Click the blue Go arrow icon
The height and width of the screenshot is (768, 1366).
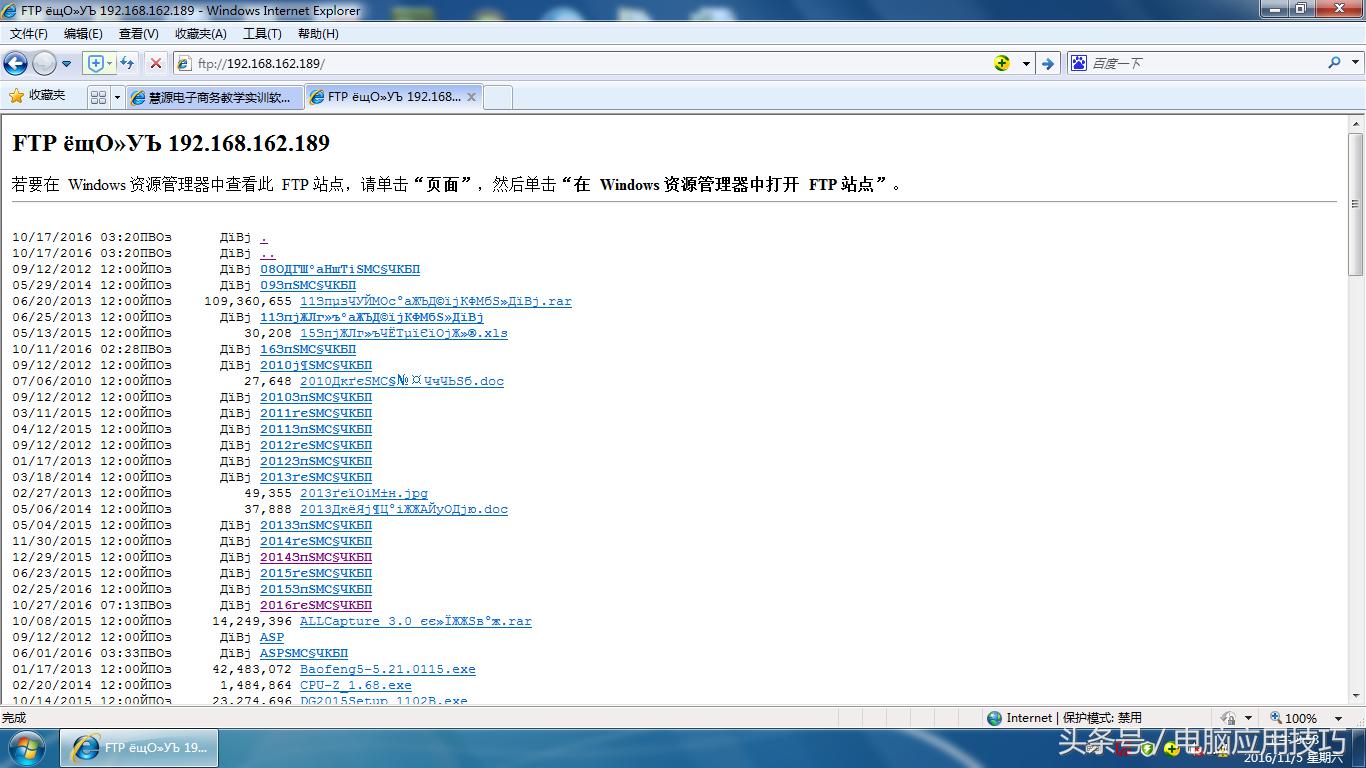[x=1048, y=63]
